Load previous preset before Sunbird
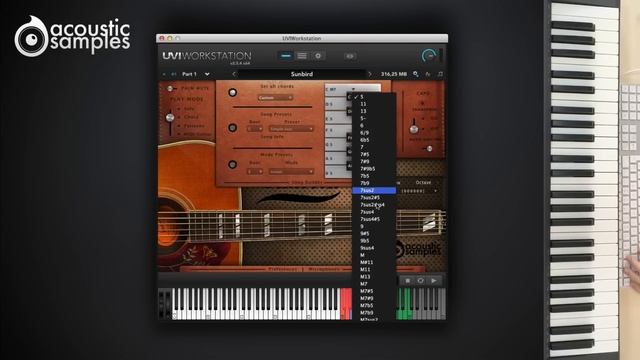Screen dimensions: 640x360 point(234,74)
